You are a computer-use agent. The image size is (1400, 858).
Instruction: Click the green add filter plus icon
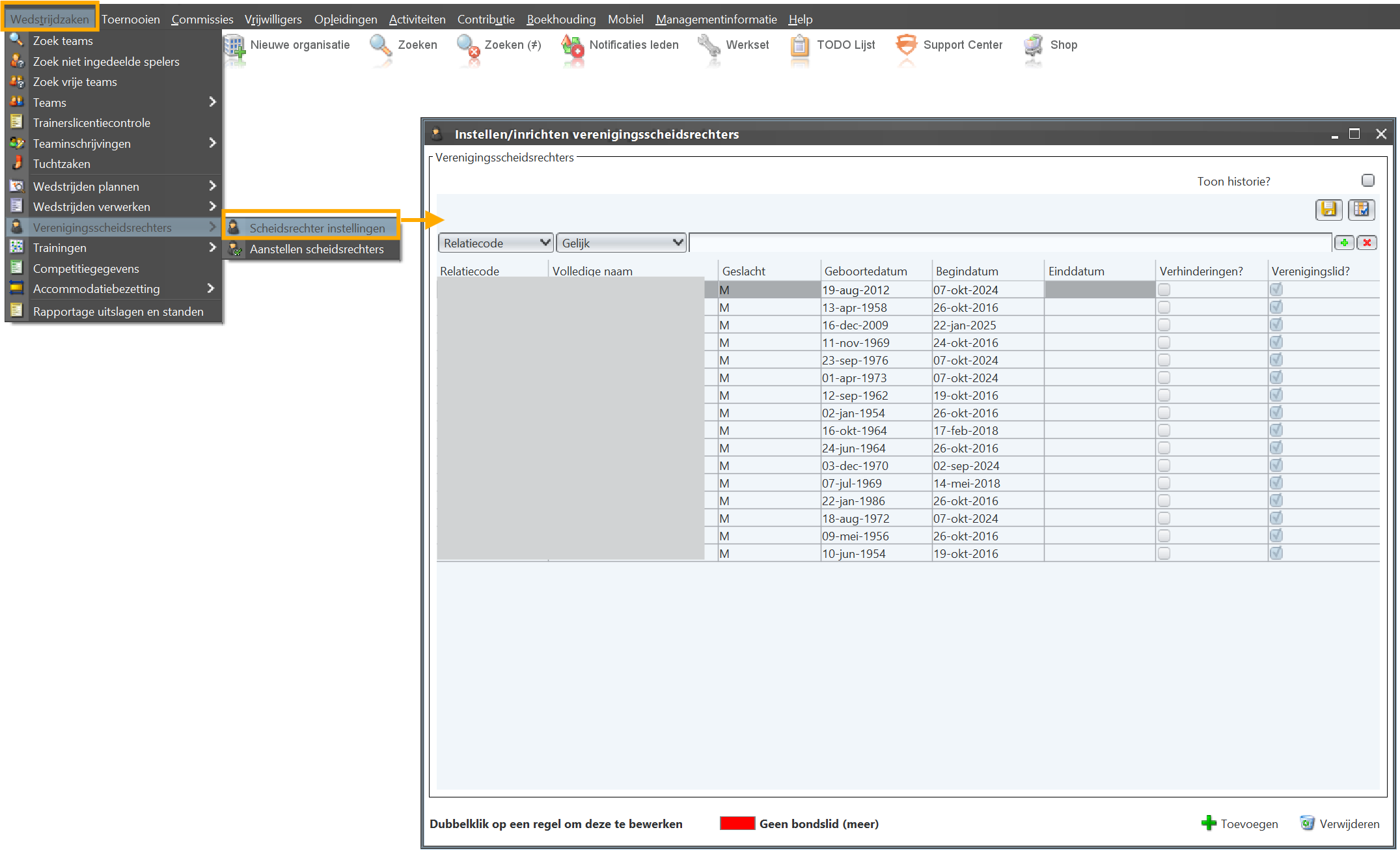point(1344,243)
